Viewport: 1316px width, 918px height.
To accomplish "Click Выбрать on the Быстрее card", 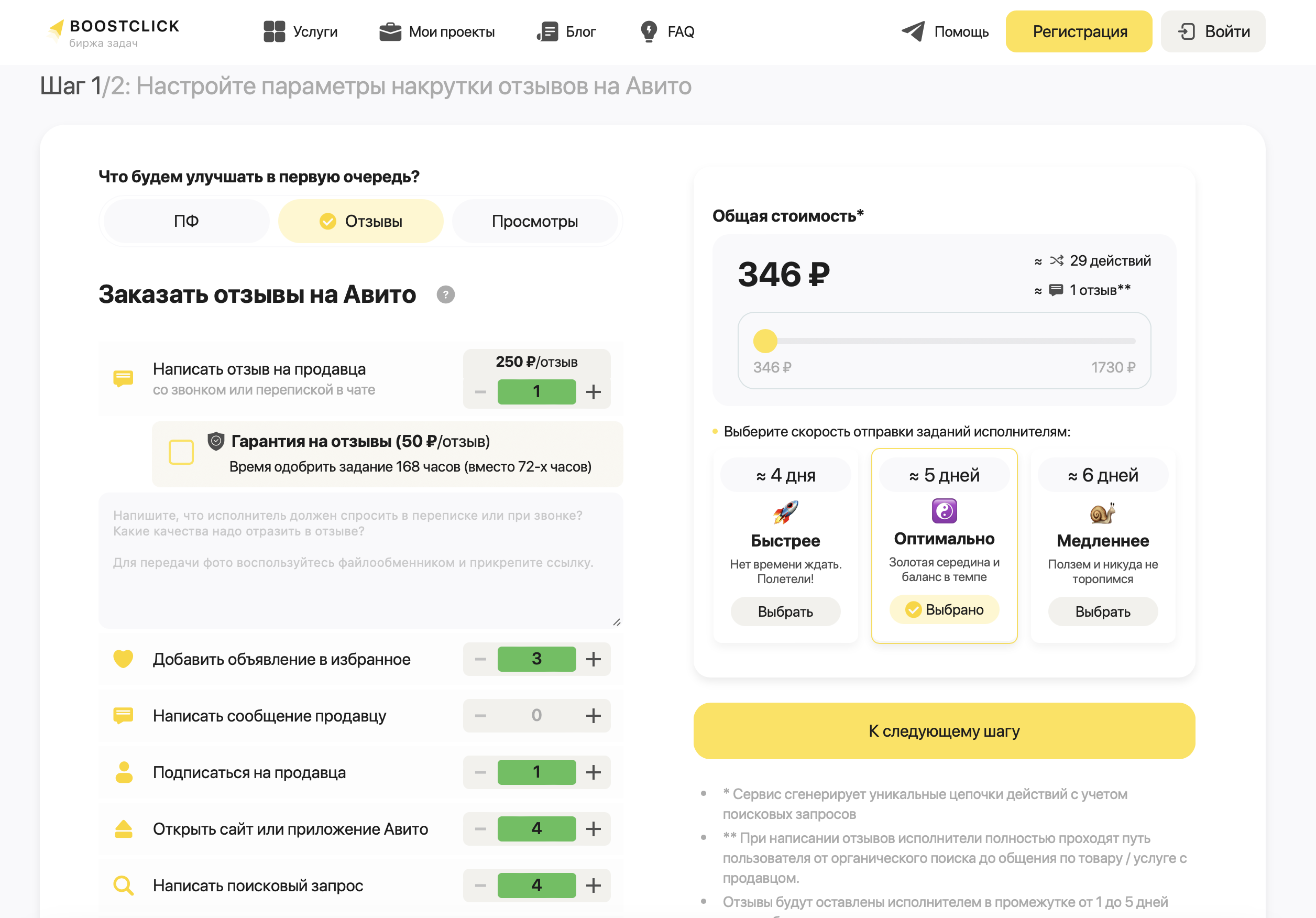I will (x=785, y=612).
